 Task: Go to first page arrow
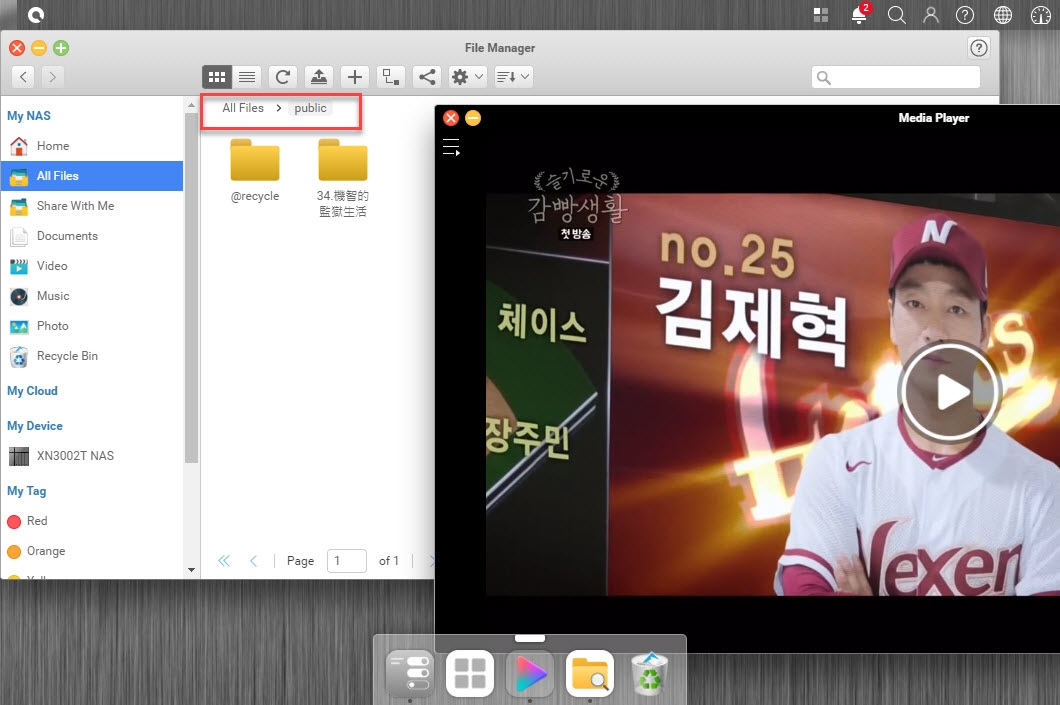(224, 560)
